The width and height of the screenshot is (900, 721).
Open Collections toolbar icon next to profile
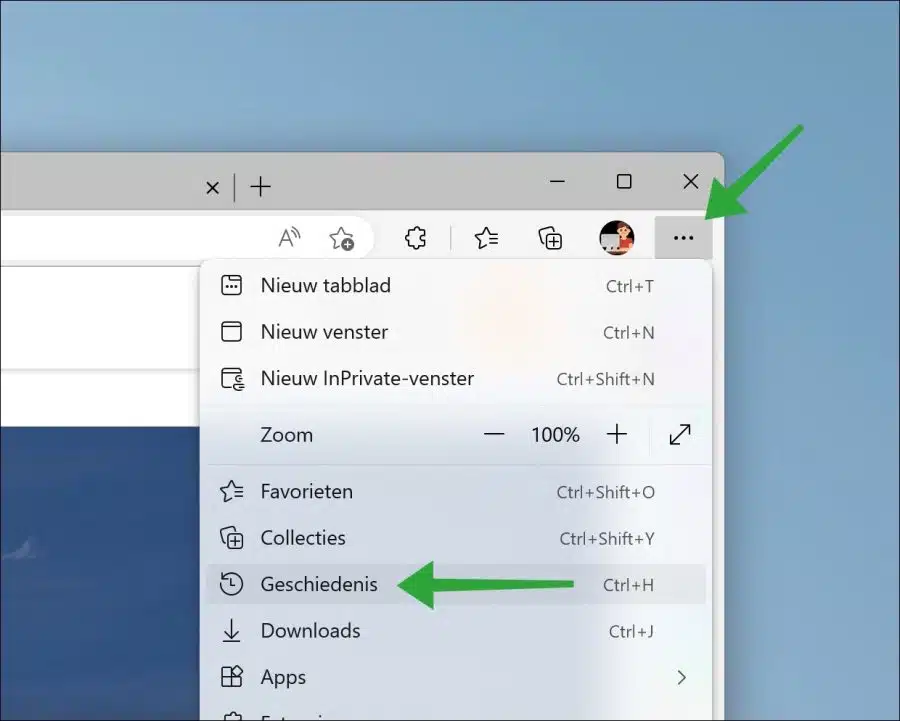pyautogui.click(x=550, y=238)
